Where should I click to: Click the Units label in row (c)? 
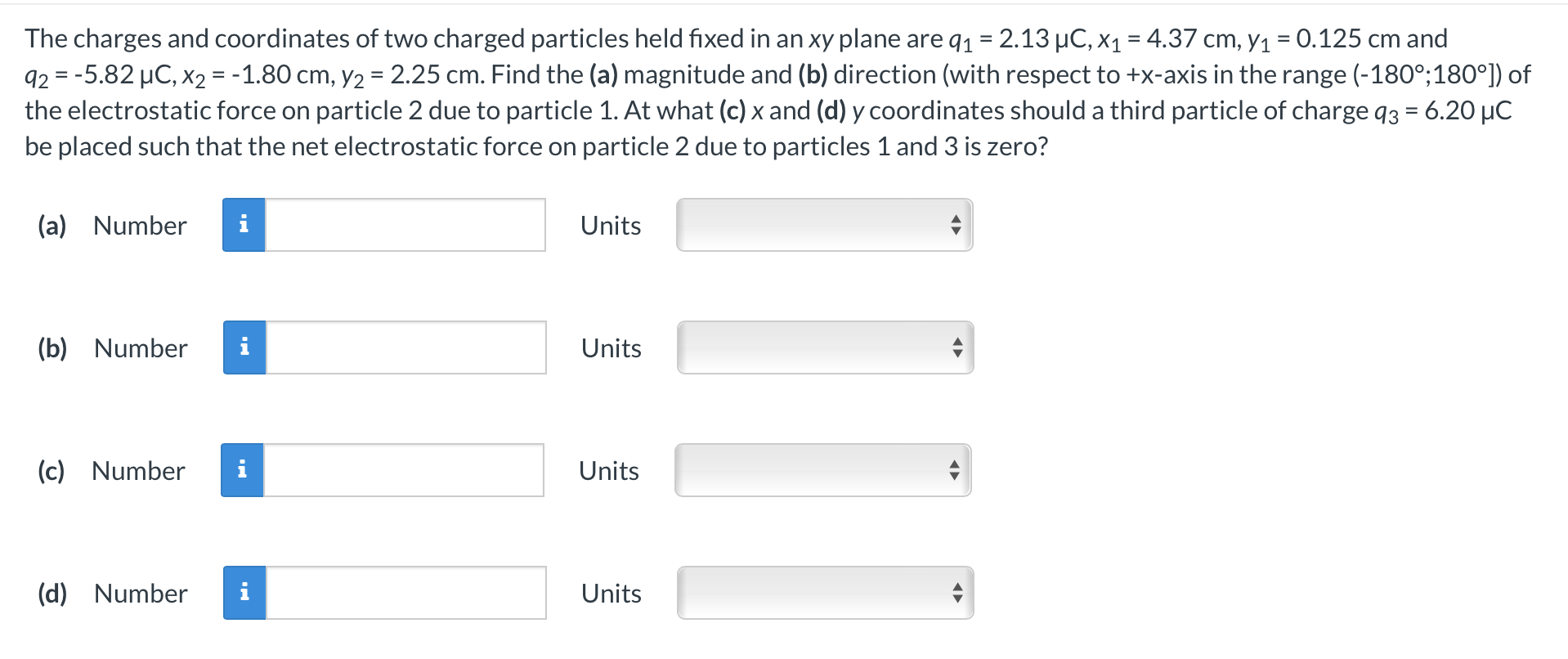coord(609,471)
